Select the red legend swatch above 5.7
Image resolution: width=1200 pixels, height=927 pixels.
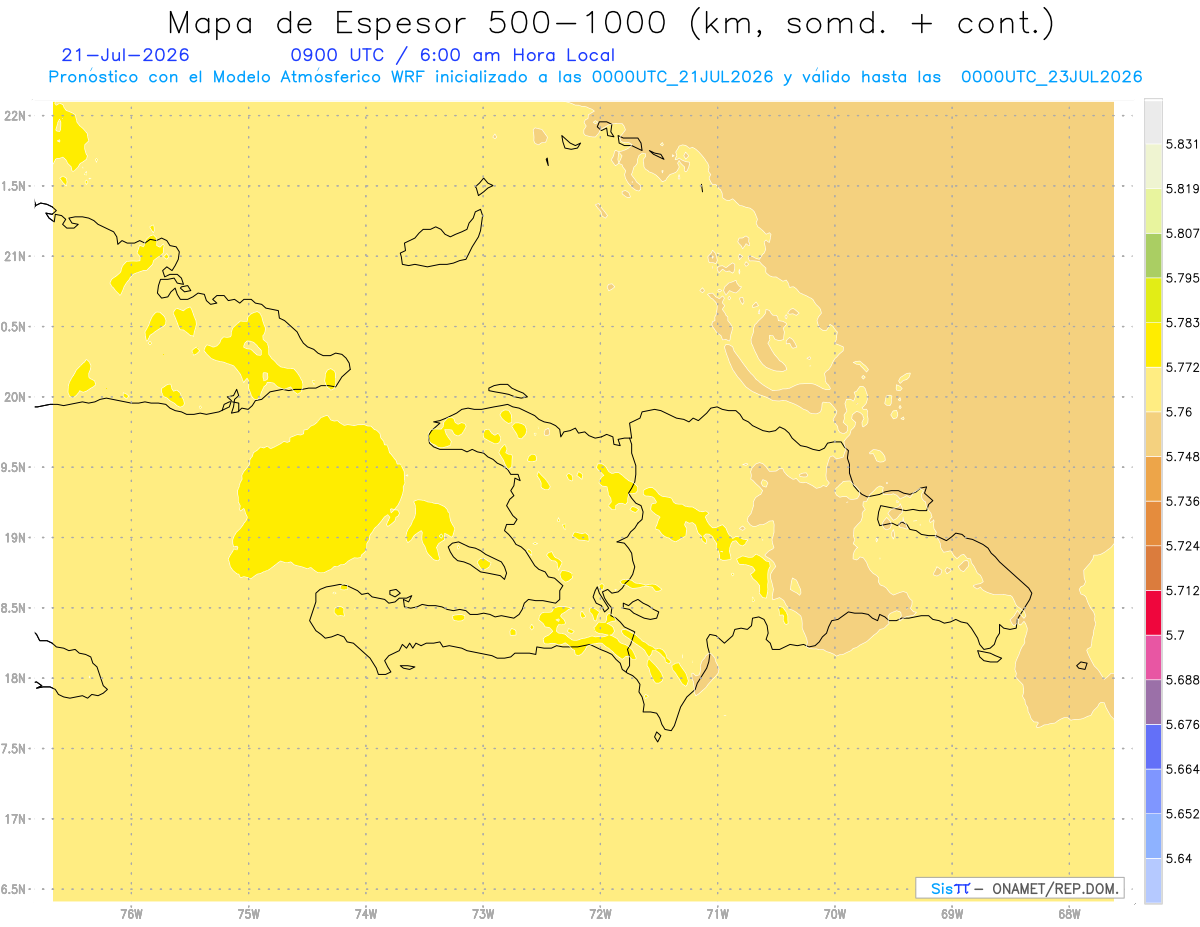[x=1153, y=613]
